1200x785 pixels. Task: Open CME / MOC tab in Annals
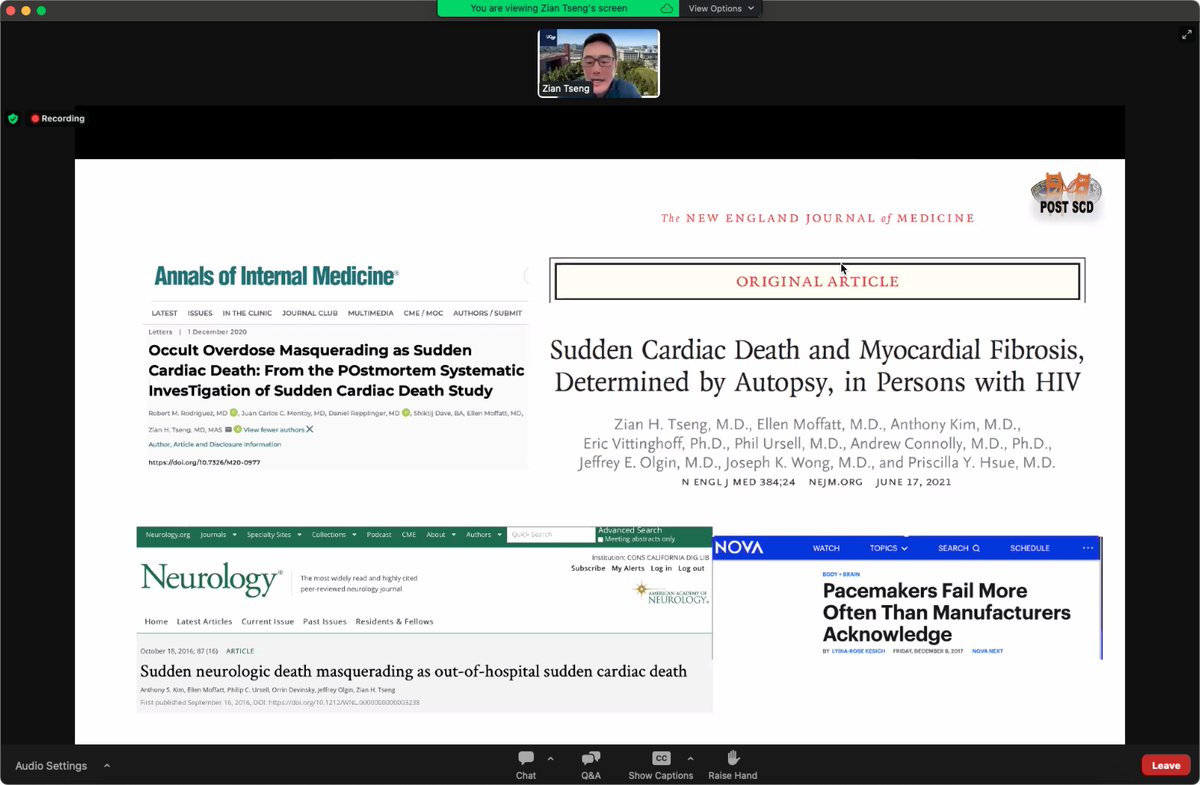coord(423,313)
